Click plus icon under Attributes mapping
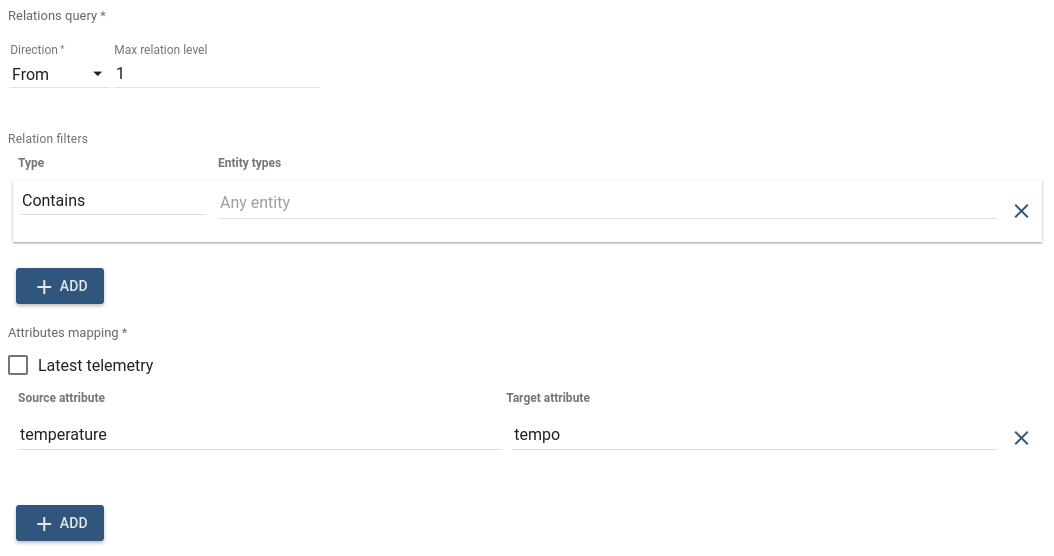Viewport: 1054px width, 556px height. pyautogui.click(x=44, y=524)
